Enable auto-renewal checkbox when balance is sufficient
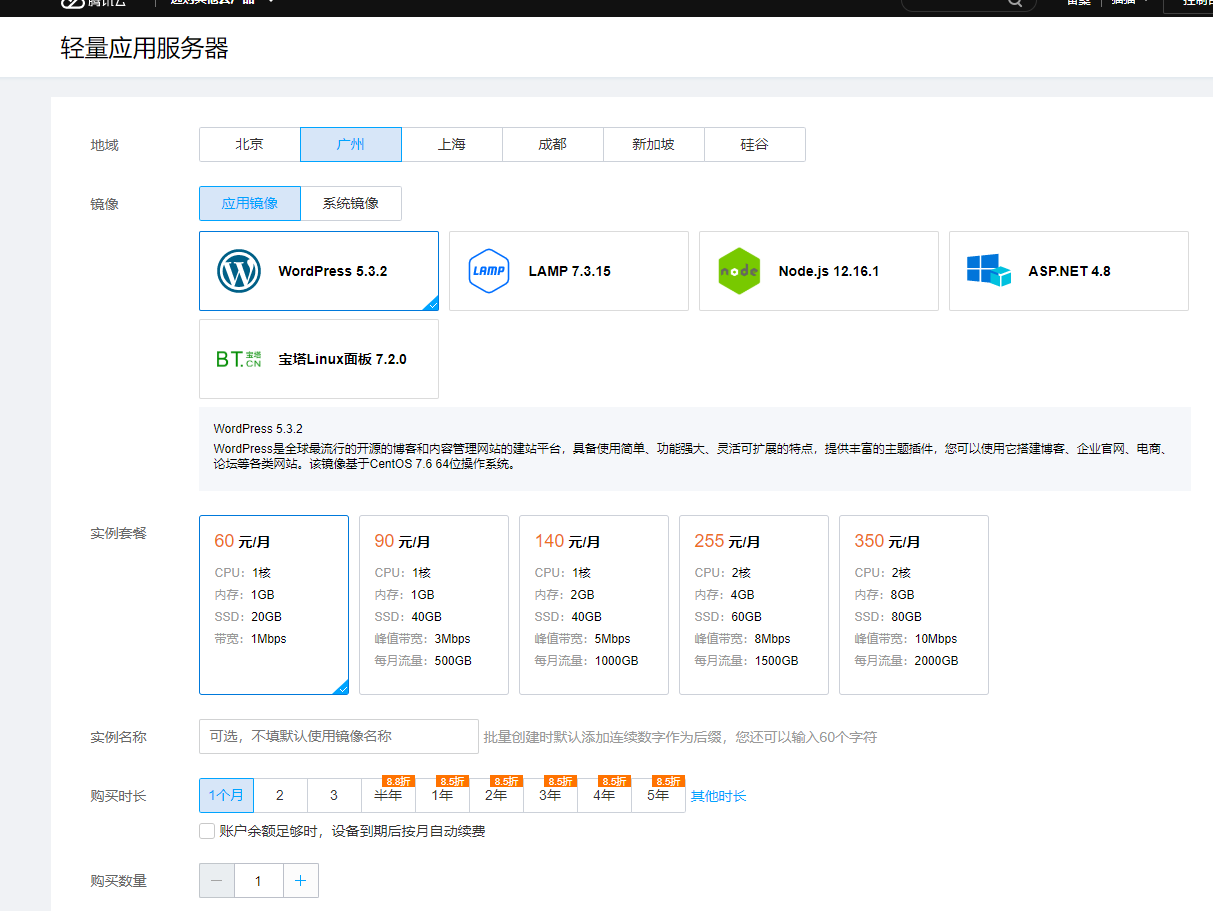This screenshot has width=1213, height=911. tap(207, 831)
